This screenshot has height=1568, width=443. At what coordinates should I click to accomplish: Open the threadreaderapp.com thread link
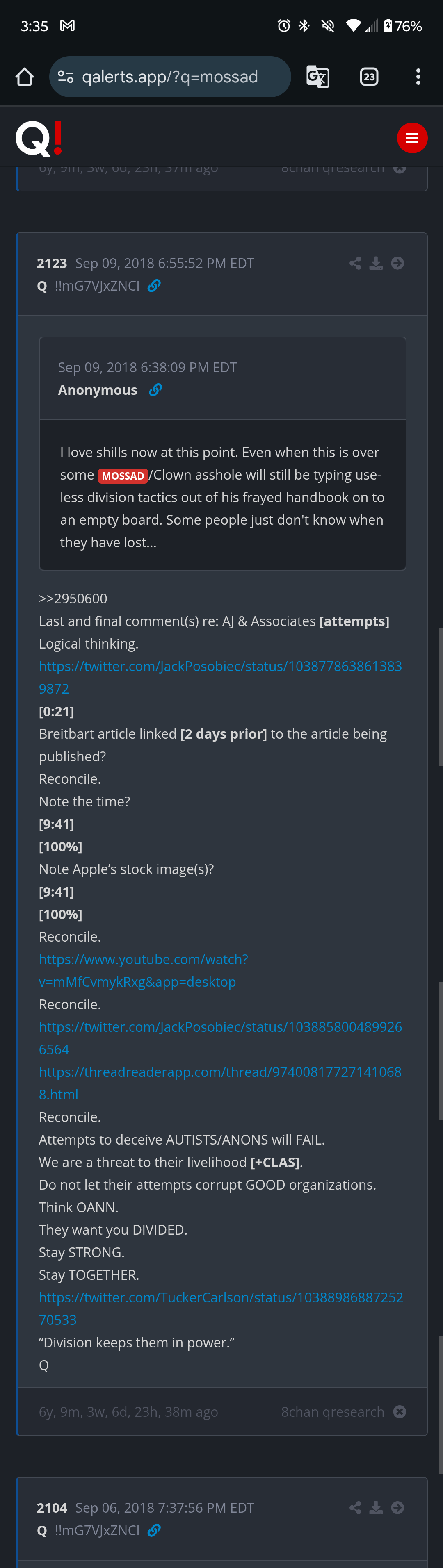click(220, 1083)
